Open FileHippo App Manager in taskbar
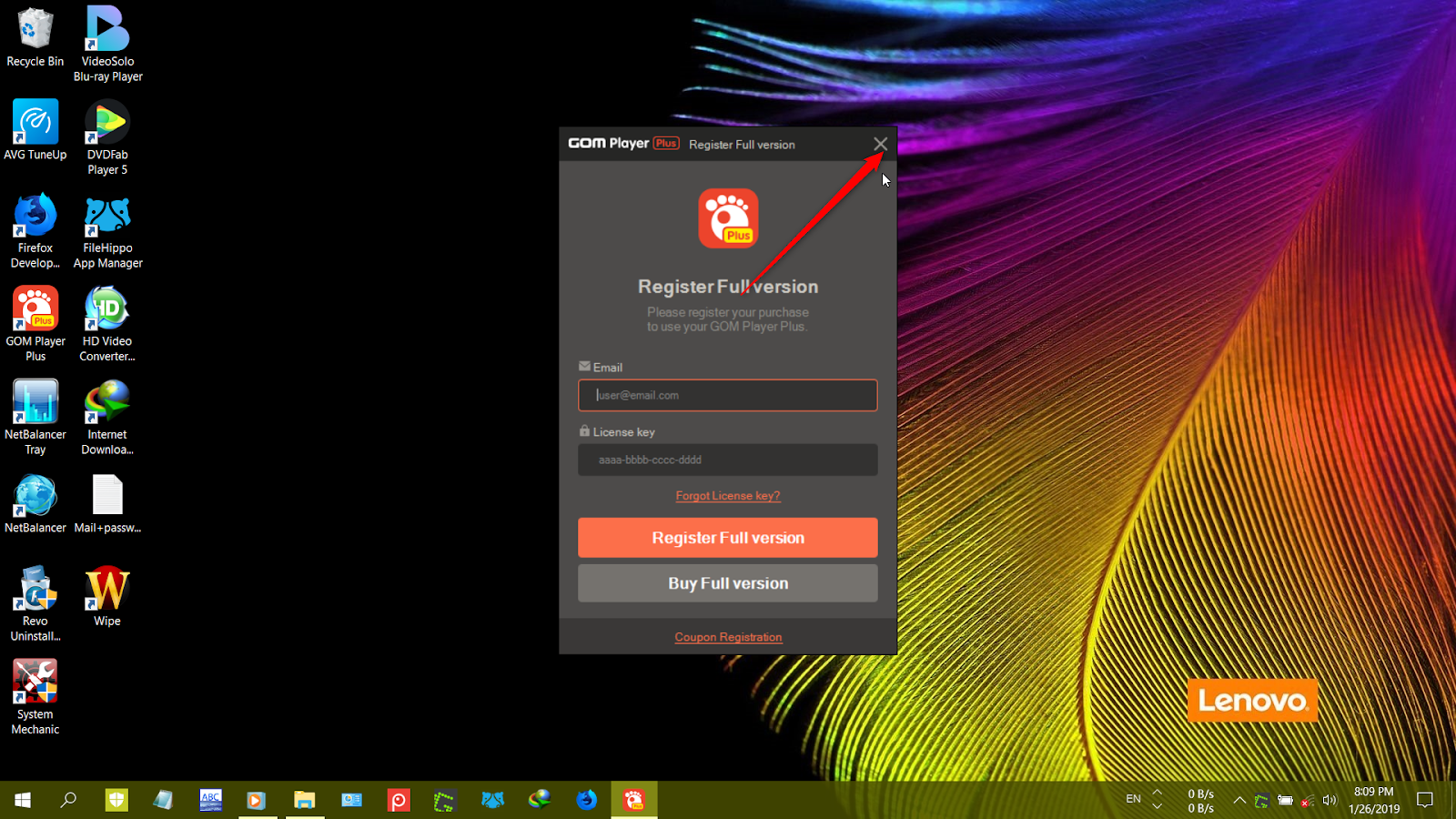This screenshot has height=819, width=1456. point(492,800)
